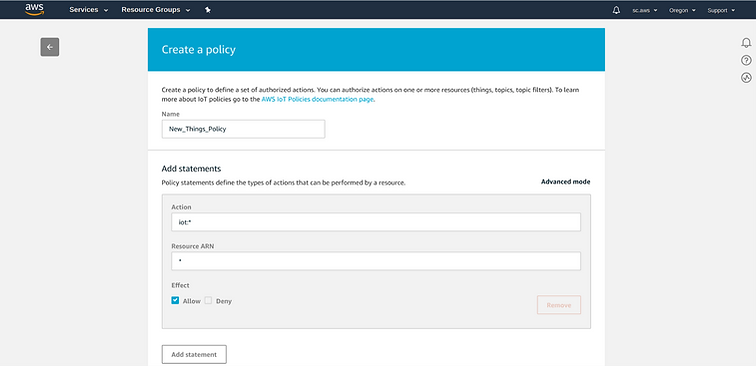Click the AWS logo

(x=34, y=9)
